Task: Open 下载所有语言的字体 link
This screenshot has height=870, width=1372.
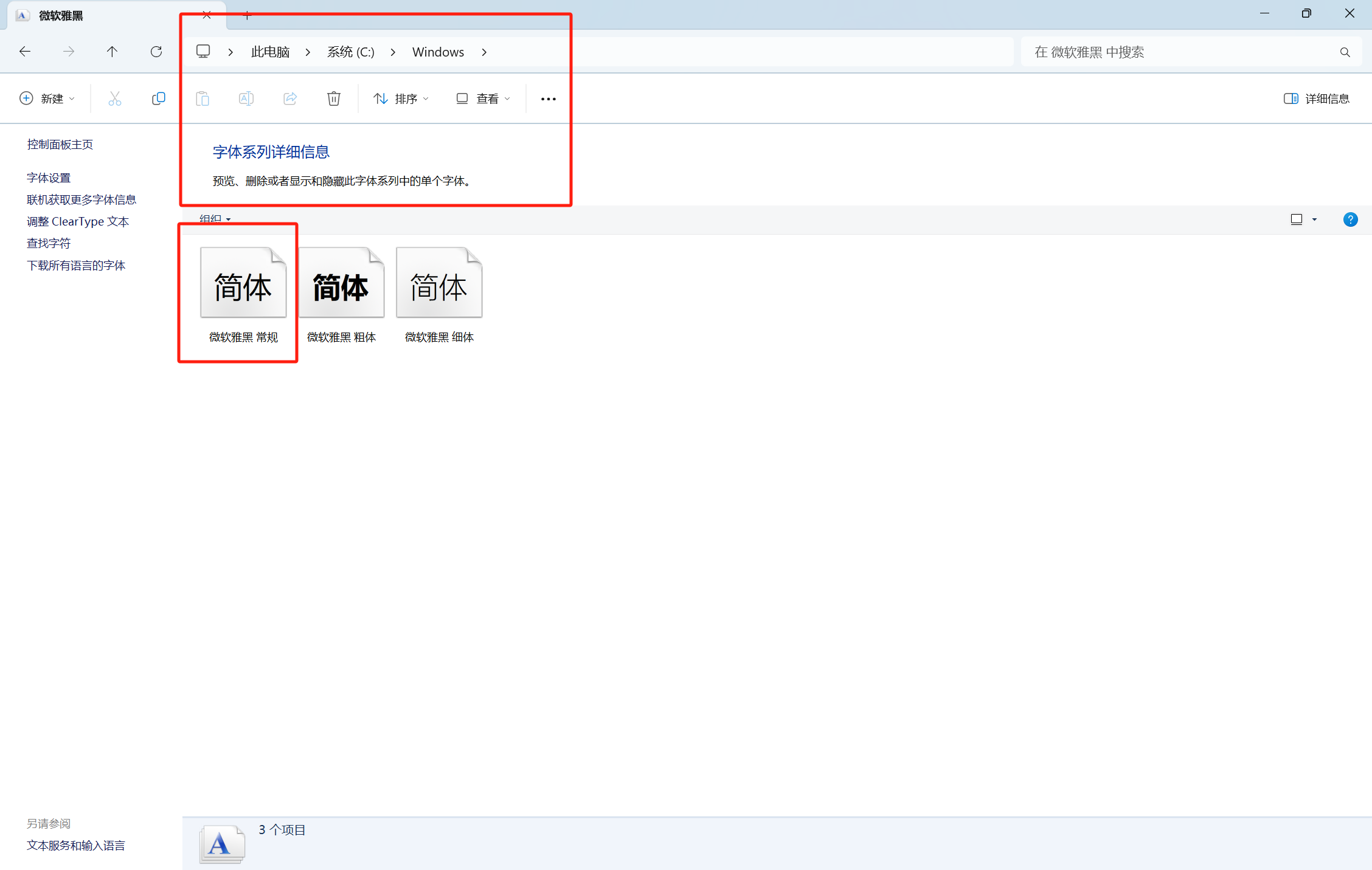Action: pyautogui.click(x=76, y=265)
